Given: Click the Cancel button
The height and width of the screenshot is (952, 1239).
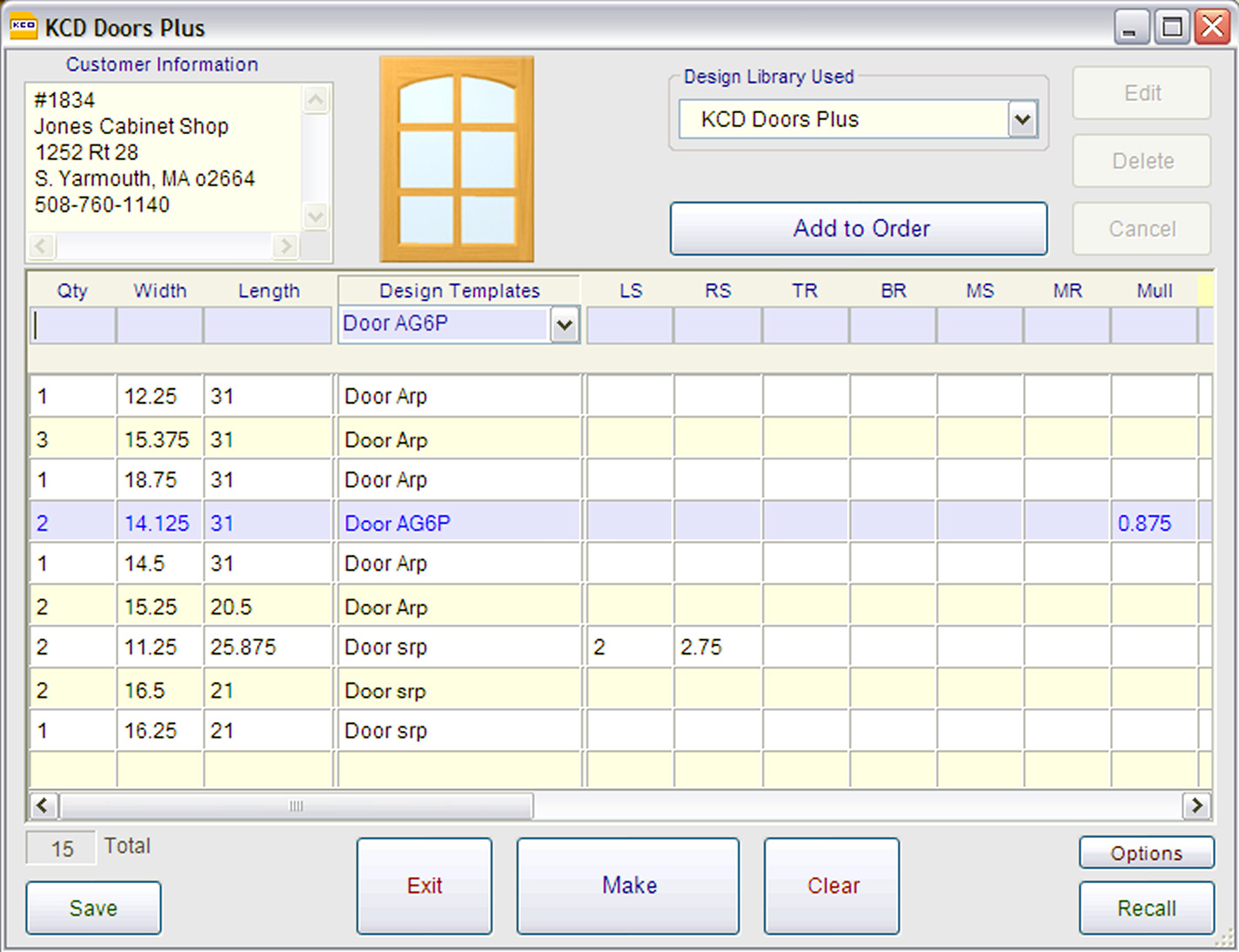Looking at the screenshot, I should pos(1141,229).
